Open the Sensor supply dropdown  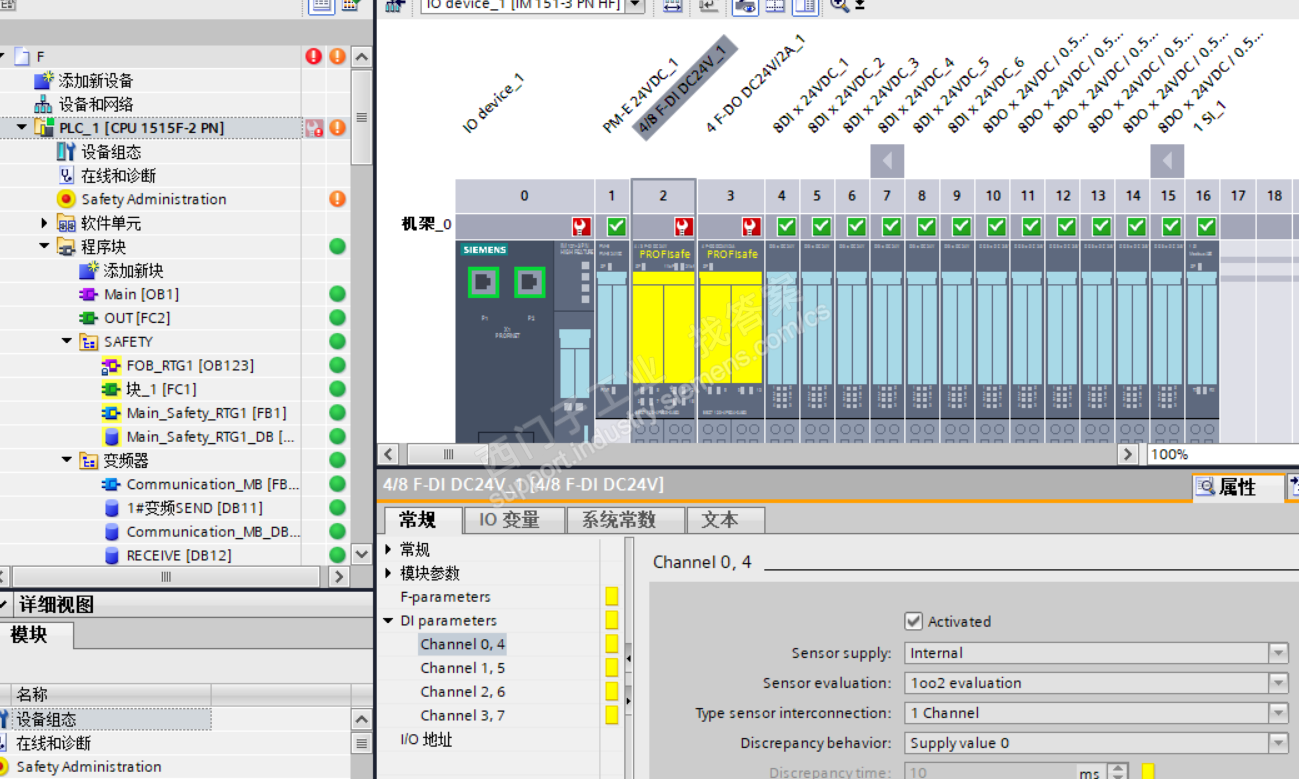pos(1278,653)
